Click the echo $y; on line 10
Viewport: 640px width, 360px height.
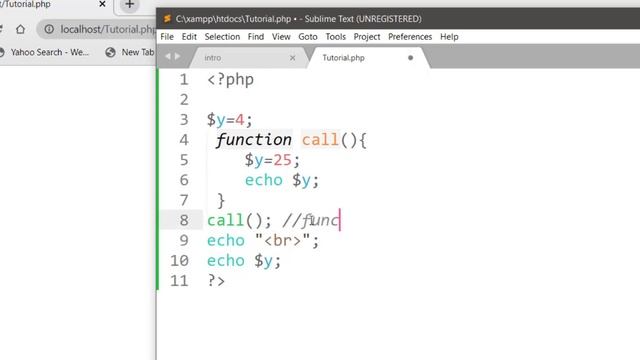point(244,261)
